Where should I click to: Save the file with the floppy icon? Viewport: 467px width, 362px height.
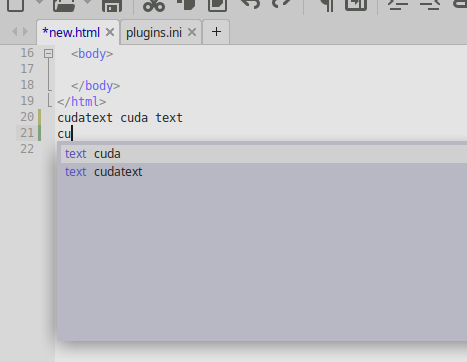click(x=112, y=5)
